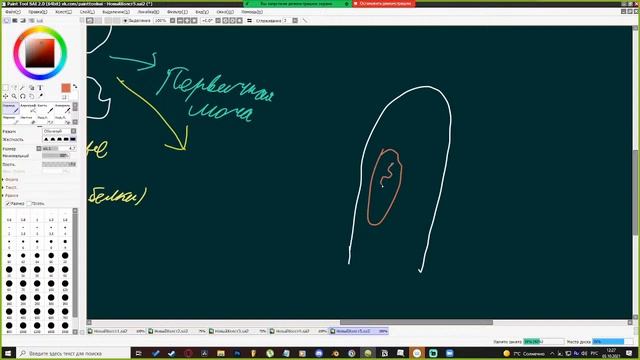Click the orange foreground color swatch
Viewport: 640px width, 360px height.
pos(66,88)
